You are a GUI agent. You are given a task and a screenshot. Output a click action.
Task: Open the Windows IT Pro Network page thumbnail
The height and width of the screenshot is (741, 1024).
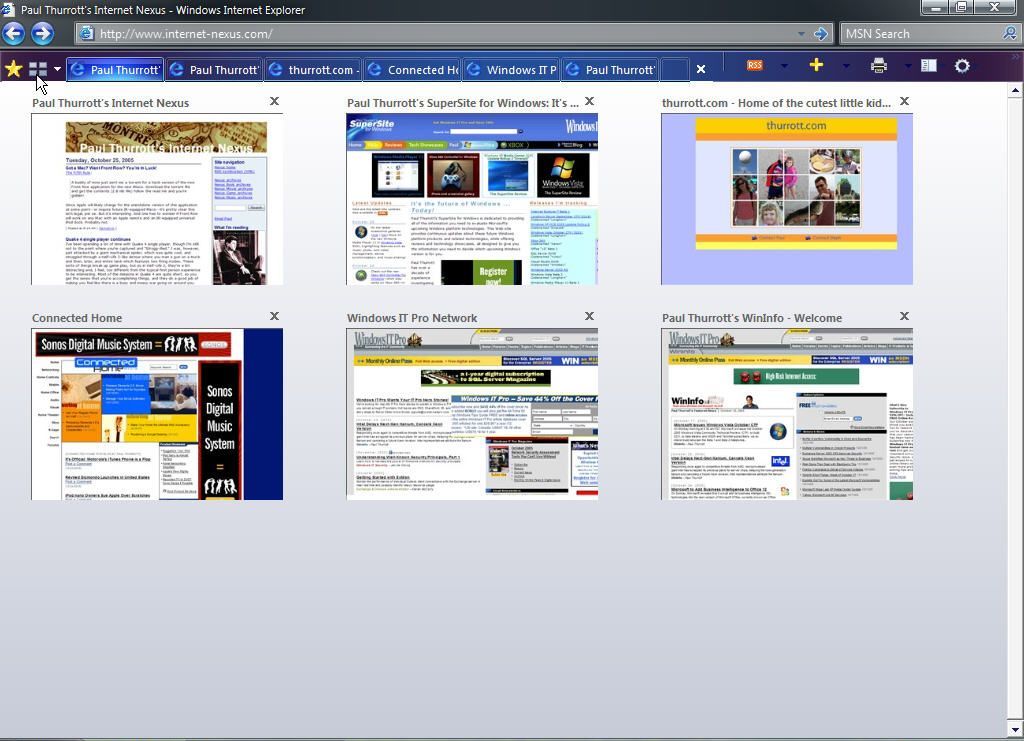pyautogui.click(x=472, y=414)
